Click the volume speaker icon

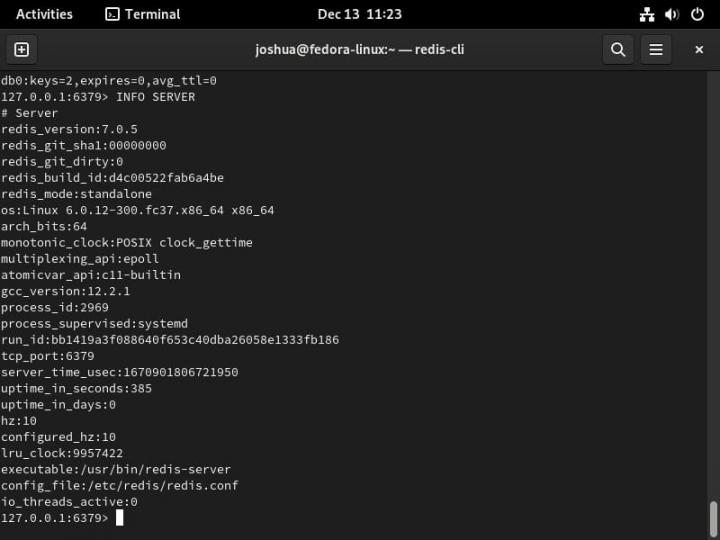[671, 14]
